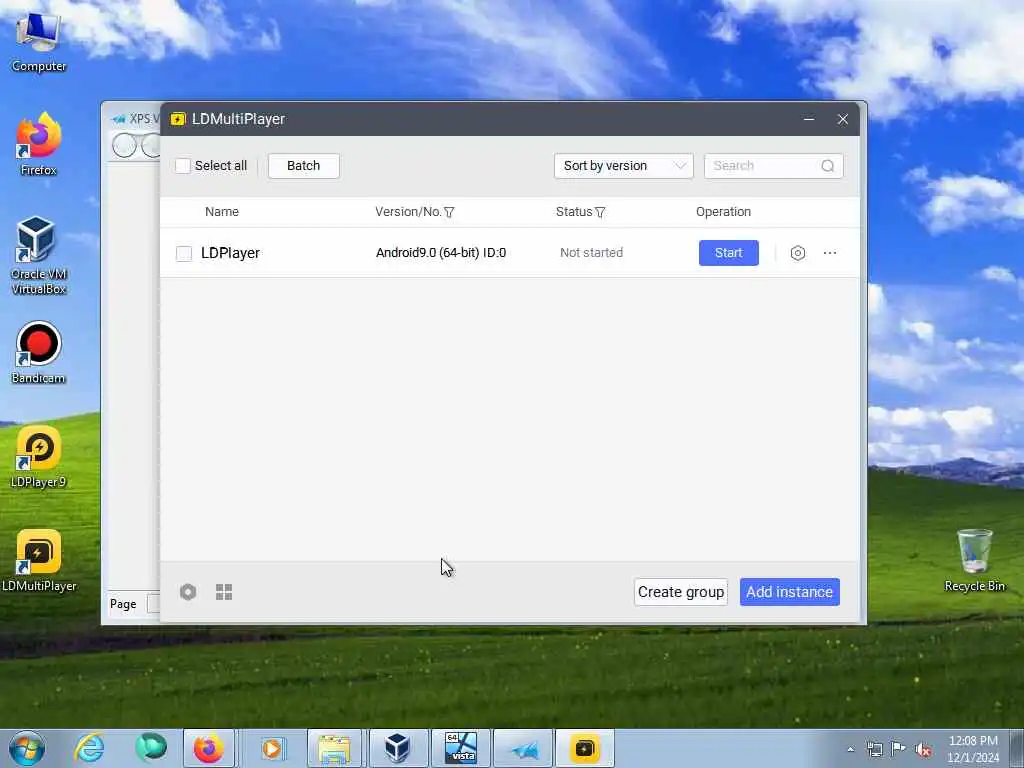Open Recycle Bin on desktop
The image size is (1024, 768).
click(x=974, y=560)
